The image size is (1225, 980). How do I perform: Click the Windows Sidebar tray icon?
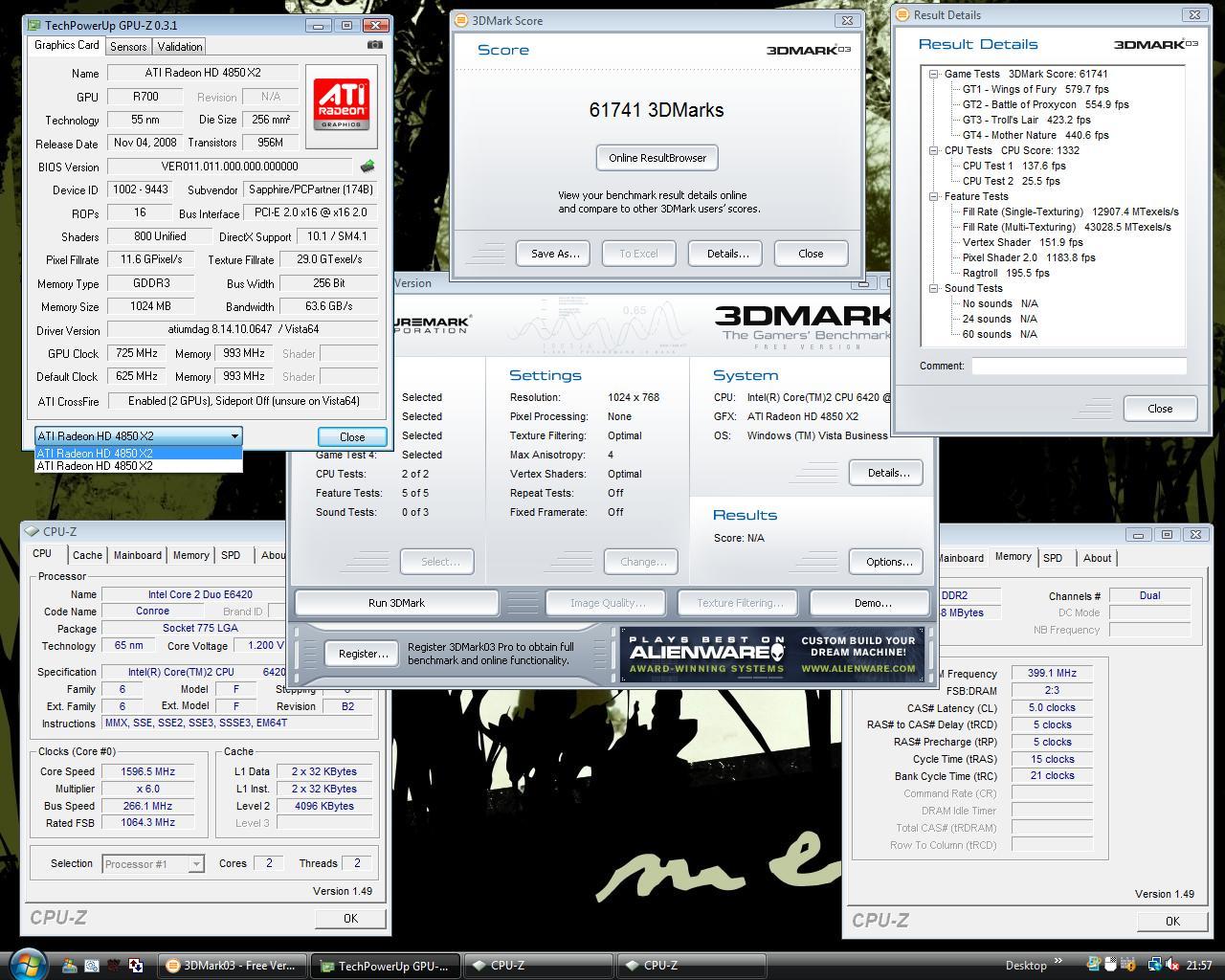click(1094, 965)
